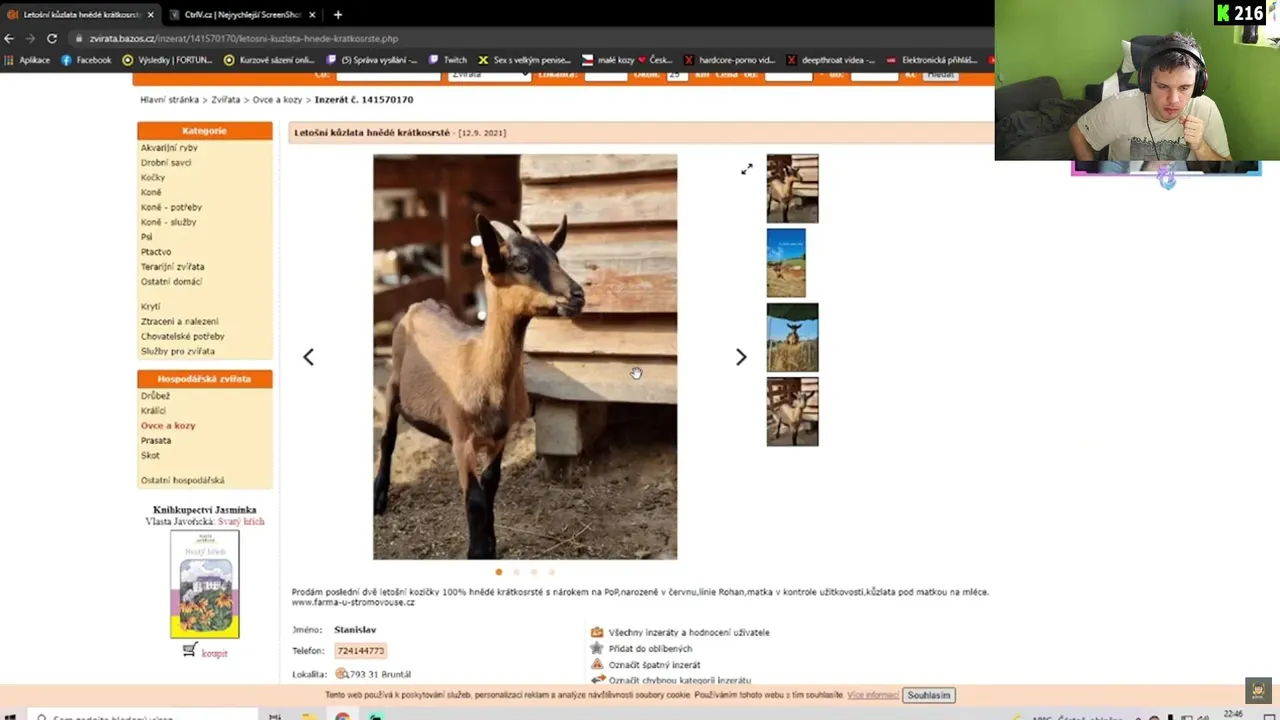Open Koně - služby category

169,222
